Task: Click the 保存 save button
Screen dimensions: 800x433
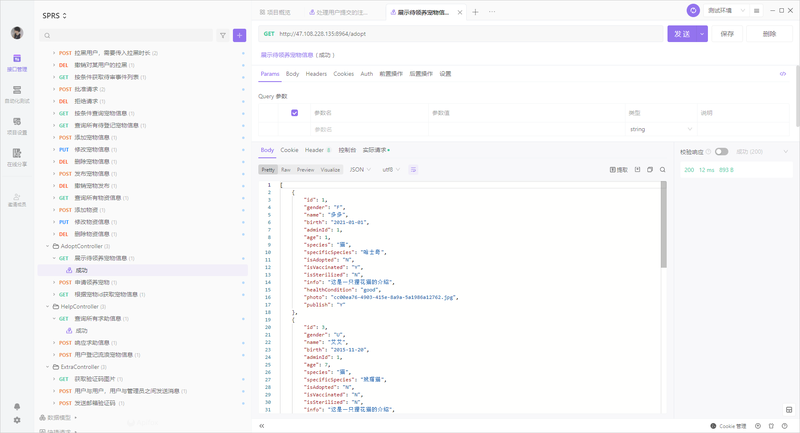Action: (x=727, y=34)
